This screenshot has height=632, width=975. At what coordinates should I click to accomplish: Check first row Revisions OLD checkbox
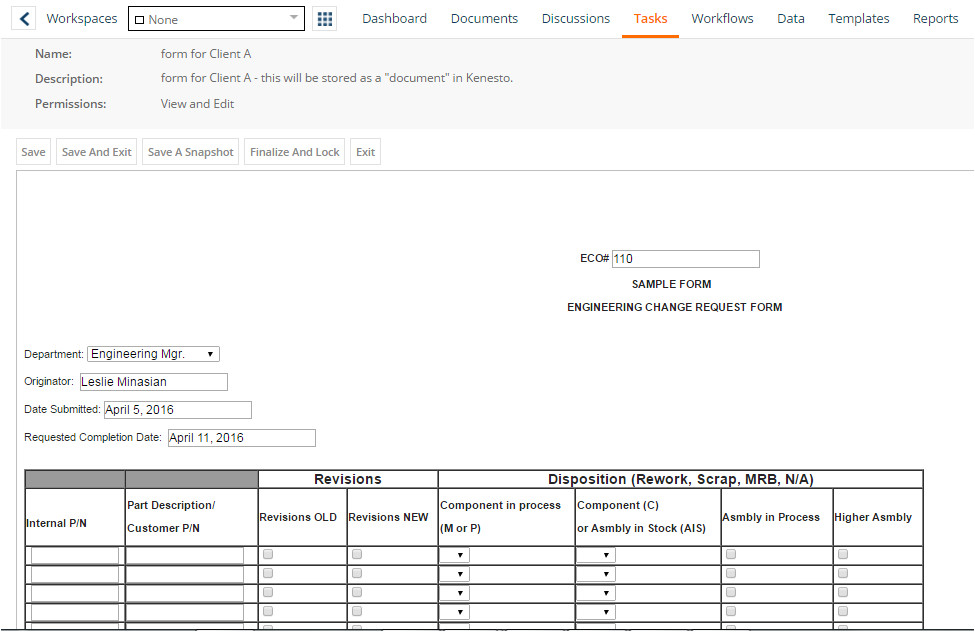268,554
